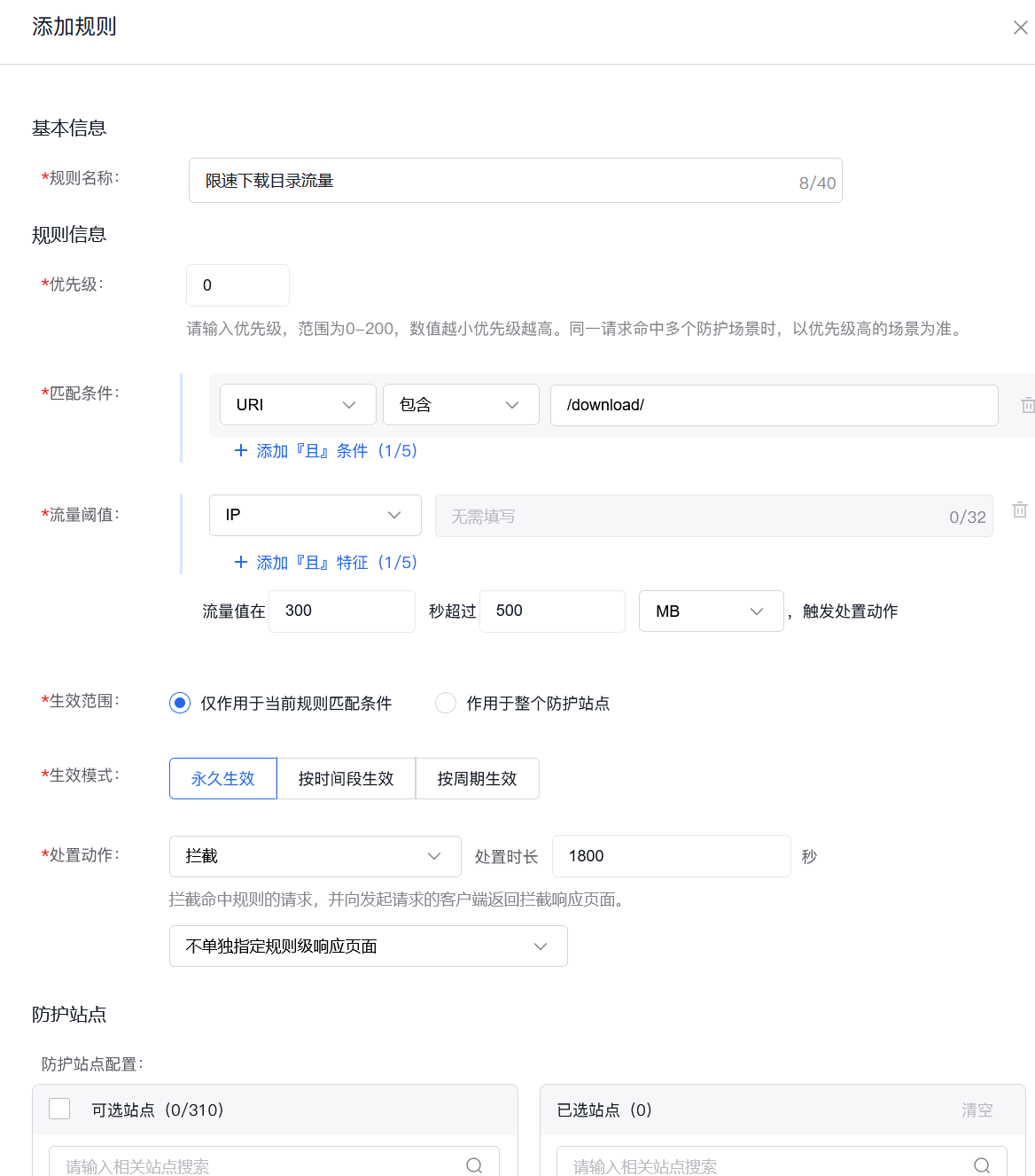Click the 处置时长 label

tap(507, 856)
